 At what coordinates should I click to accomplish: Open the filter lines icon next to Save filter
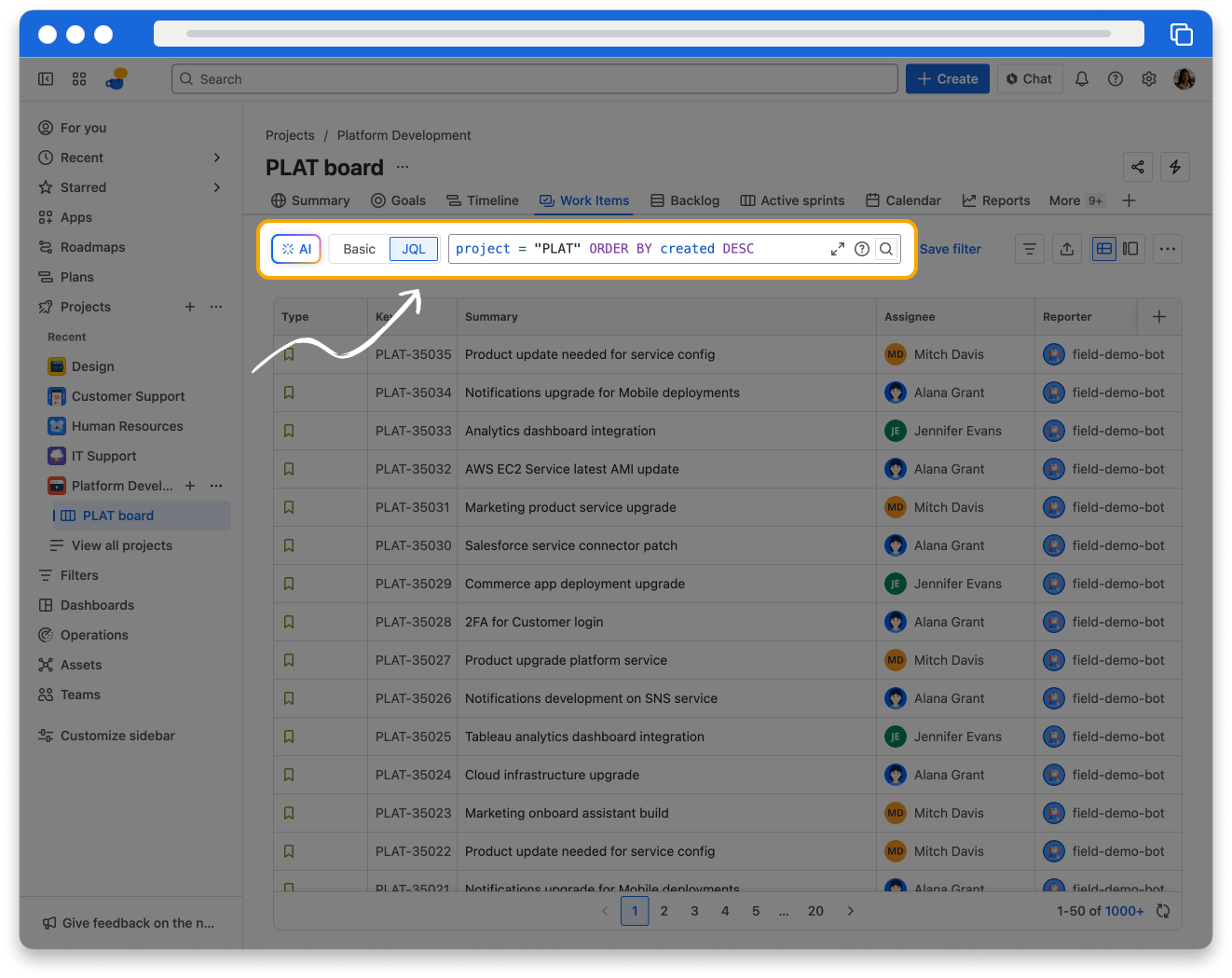tap(1030, 249)
